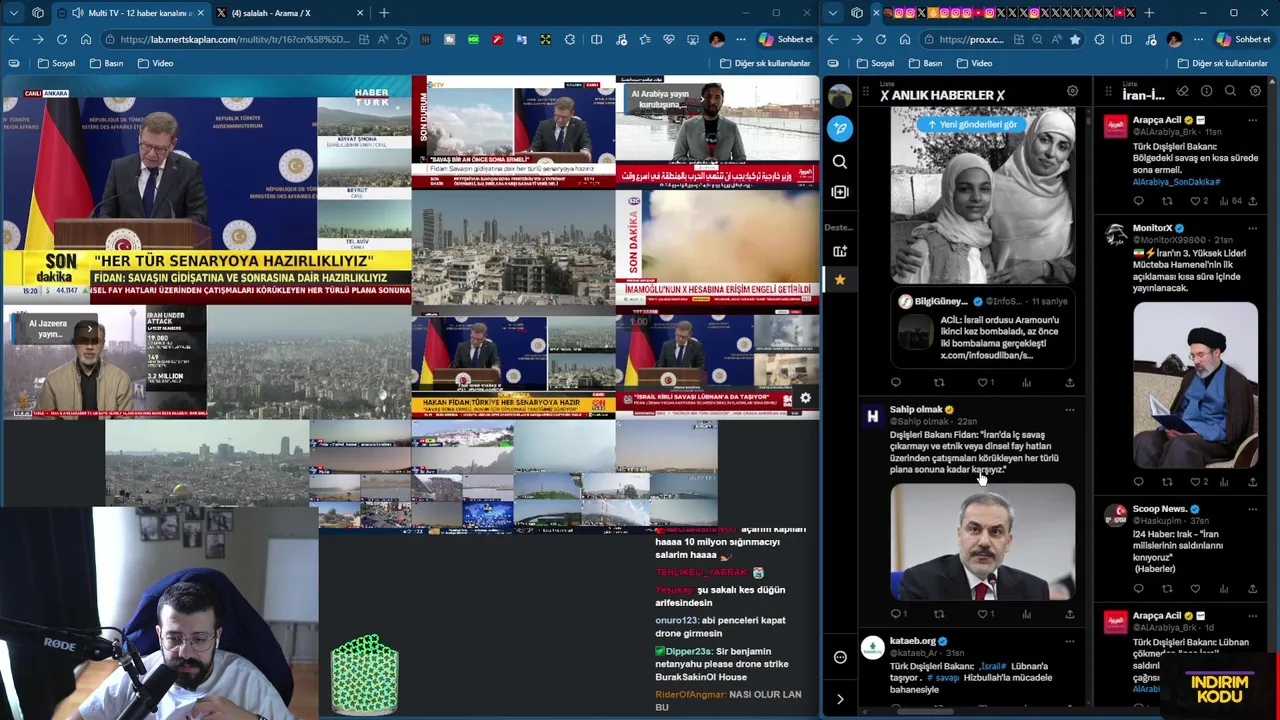Share the Arapça Acil post from 11sn
Image resolution: width=1280 pixels, height=720 pixels.
1252,201
